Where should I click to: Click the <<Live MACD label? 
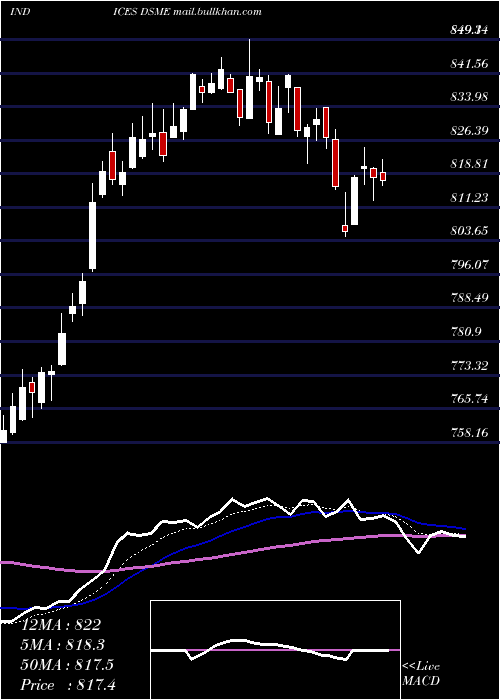tap(421, 673)
